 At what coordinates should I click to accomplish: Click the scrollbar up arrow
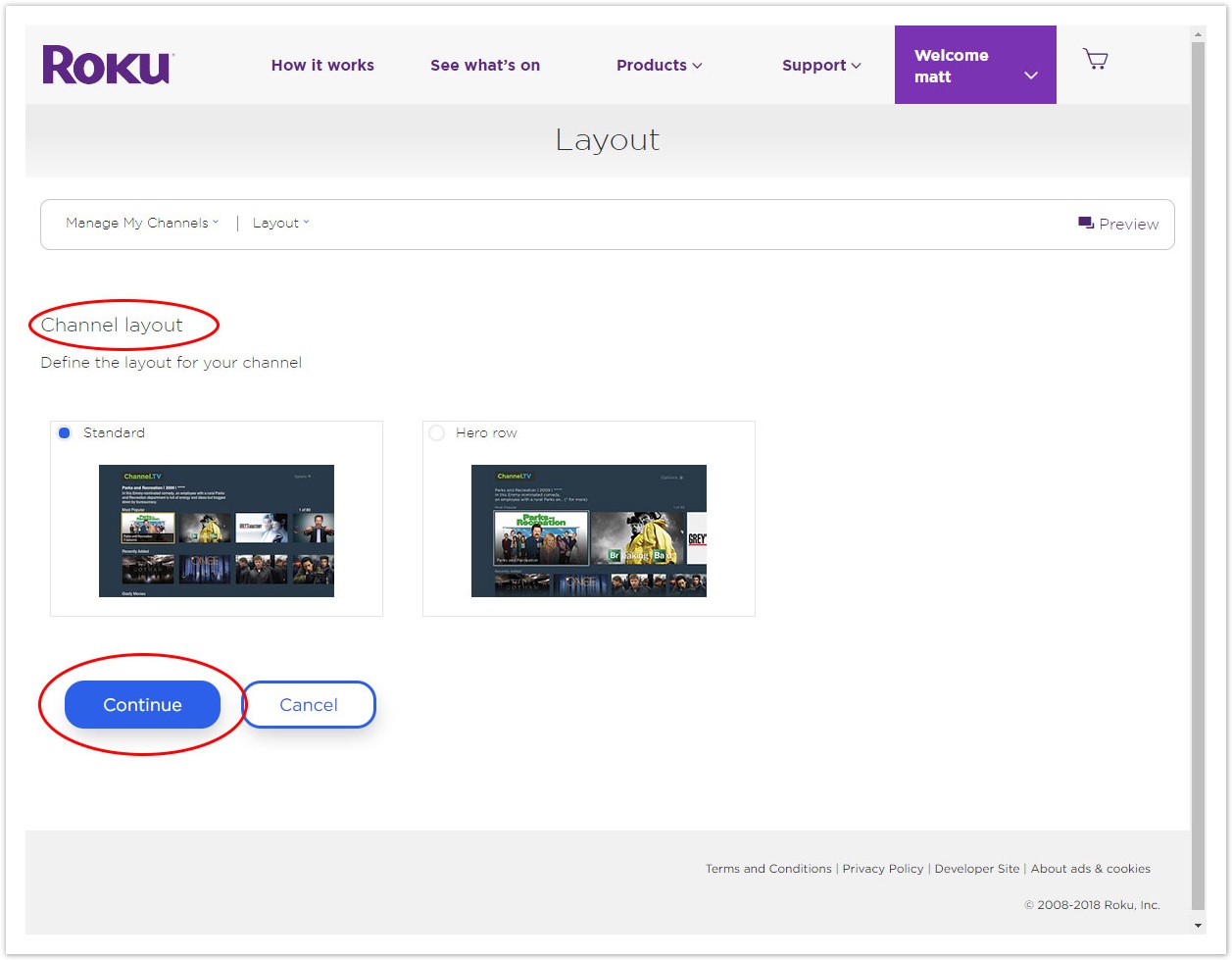tap(1198, 33)
